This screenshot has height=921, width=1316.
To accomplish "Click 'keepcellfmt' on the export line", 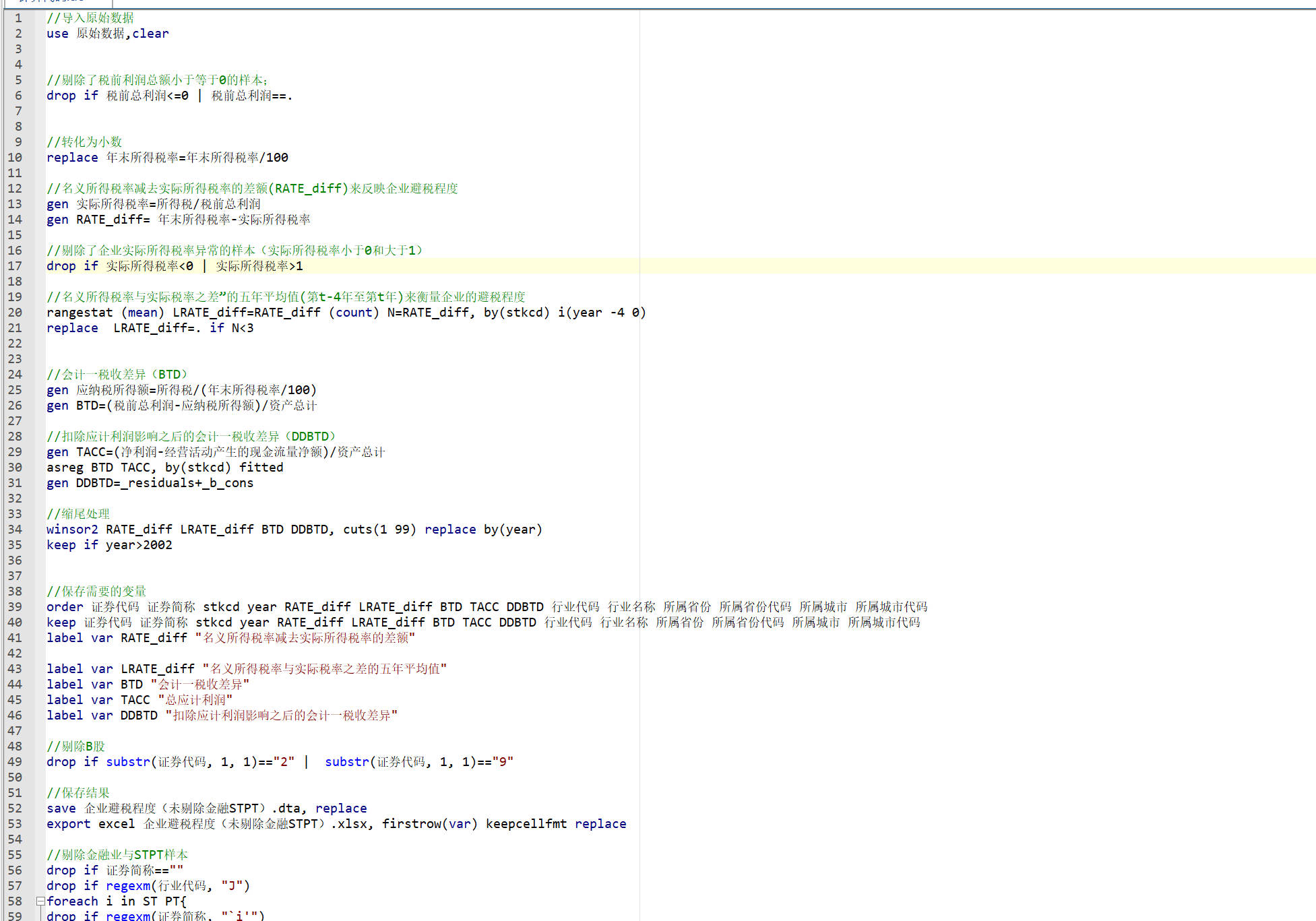I will pos(526,824).
